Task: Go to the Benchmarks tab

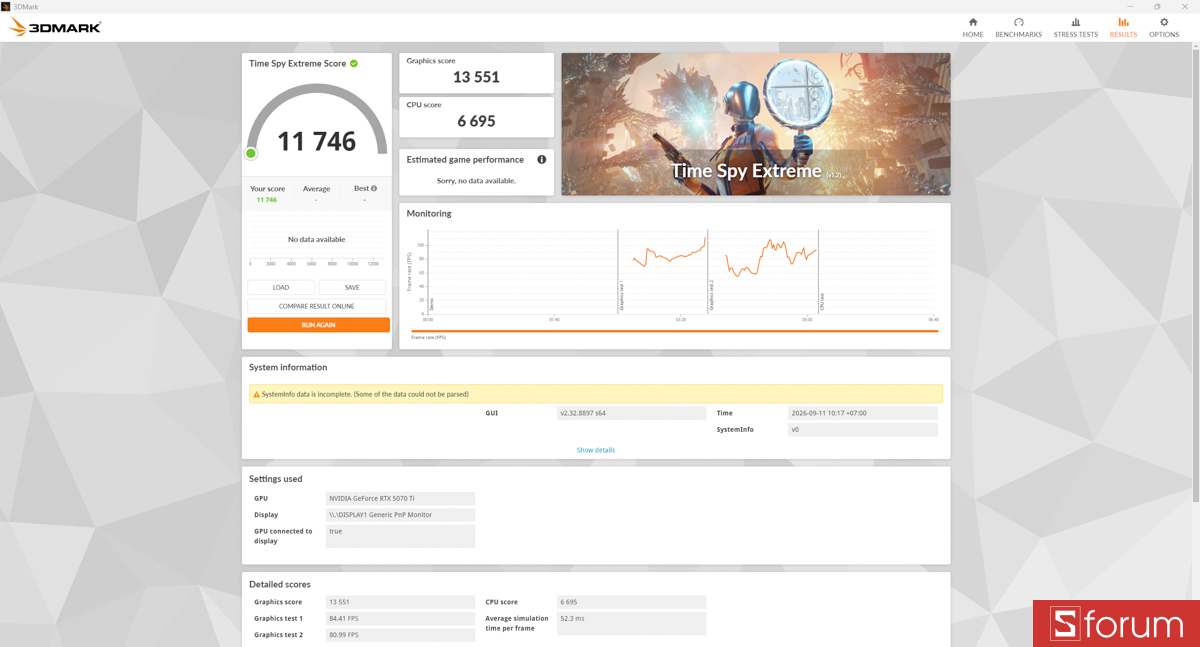Action: pos(1018,28)
